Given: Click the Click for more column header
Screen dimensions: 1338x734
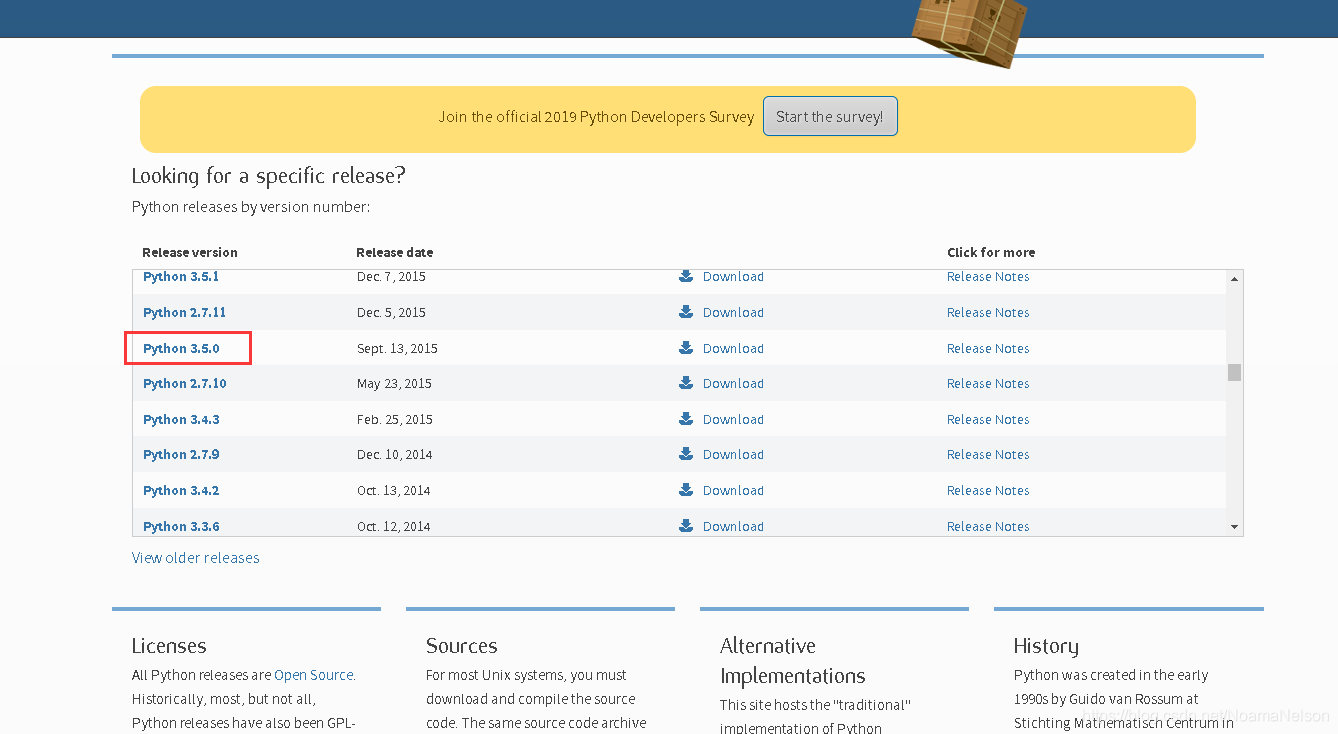Looking at the screenshot, I should pyautogui.click(x=991, y=252).
